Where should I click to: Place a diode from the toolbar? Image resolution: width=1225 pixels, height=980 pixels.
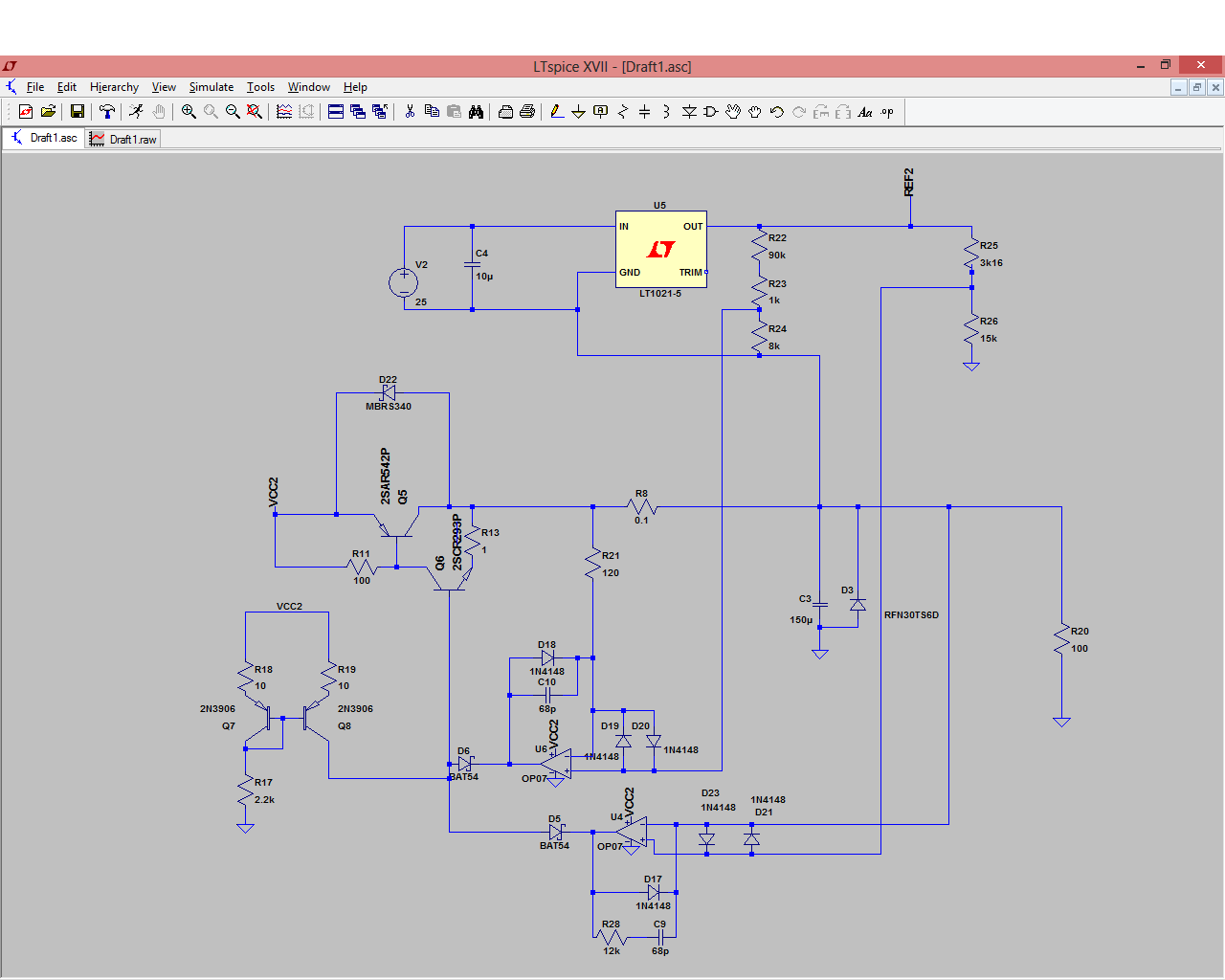689,112
